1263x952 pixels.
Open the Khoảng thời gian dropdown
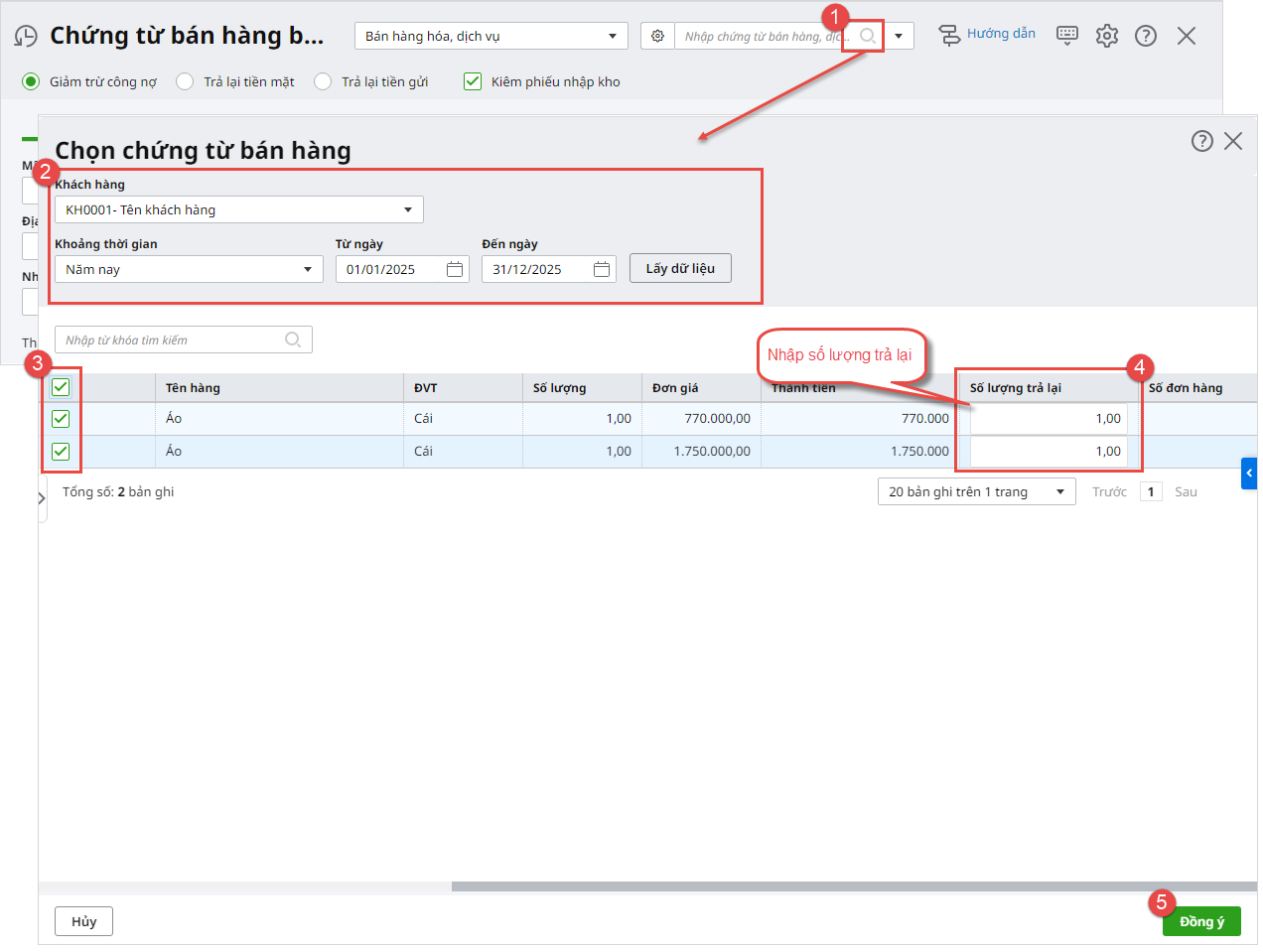pyautogui.click(x=308, y=269)
